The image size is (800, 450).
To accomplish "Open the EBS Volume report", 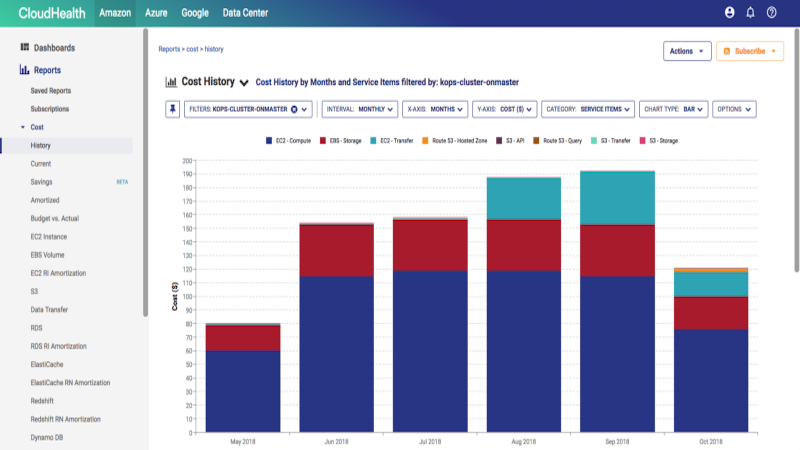I will [x=47, y=255].
